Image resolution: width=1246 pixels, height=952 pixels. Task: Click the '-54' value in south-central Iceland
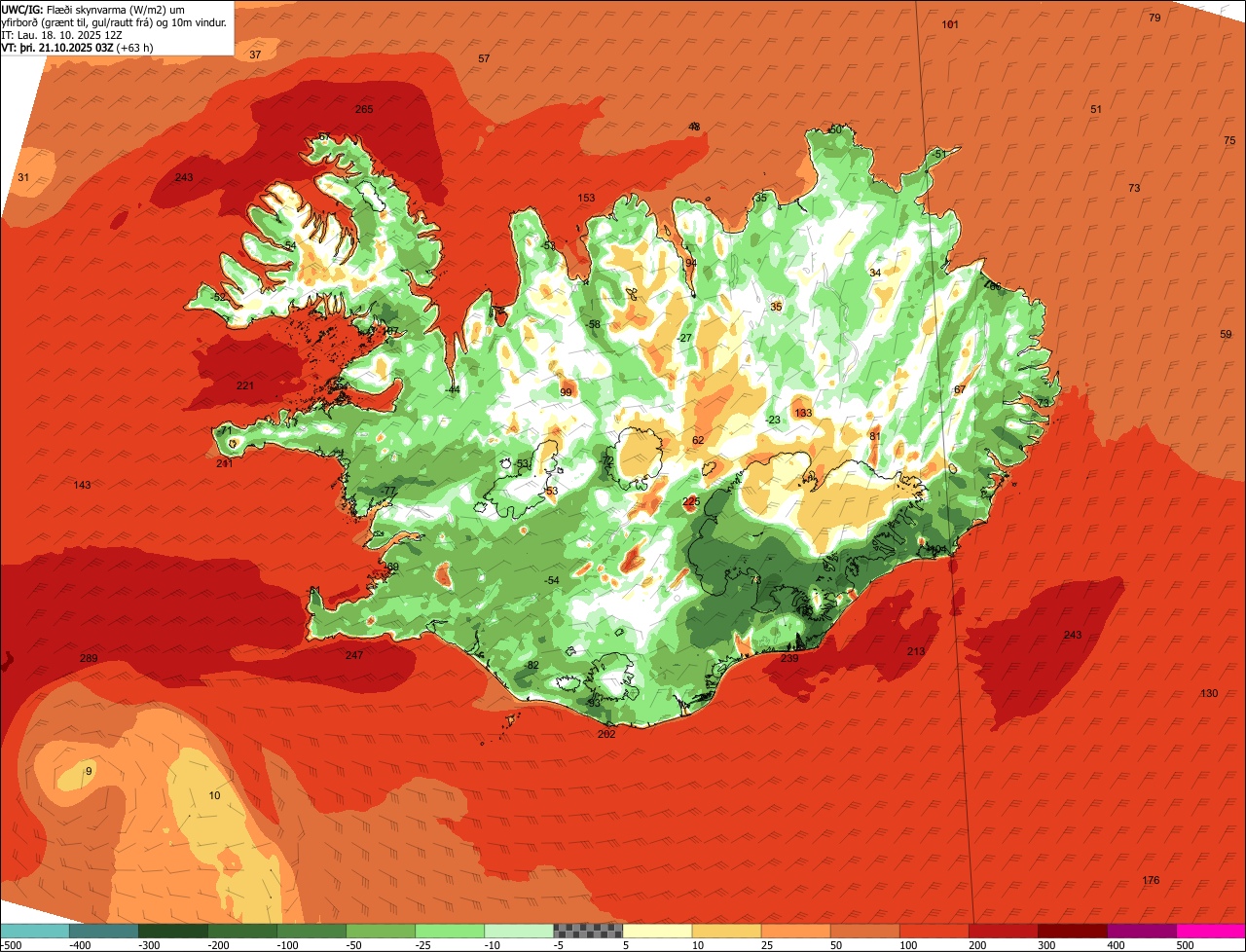tap(552, 580)
